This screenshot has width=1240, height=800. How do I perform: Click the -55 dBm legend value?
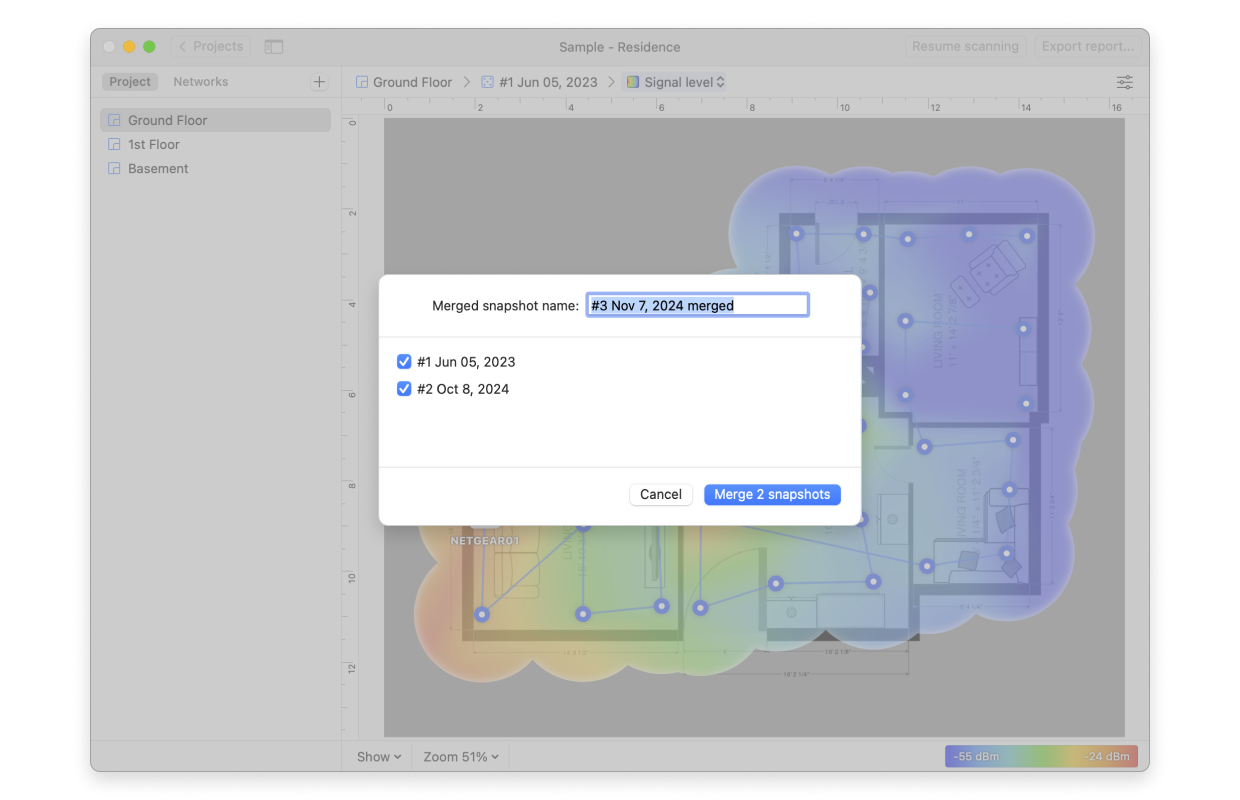coord(976,756)
